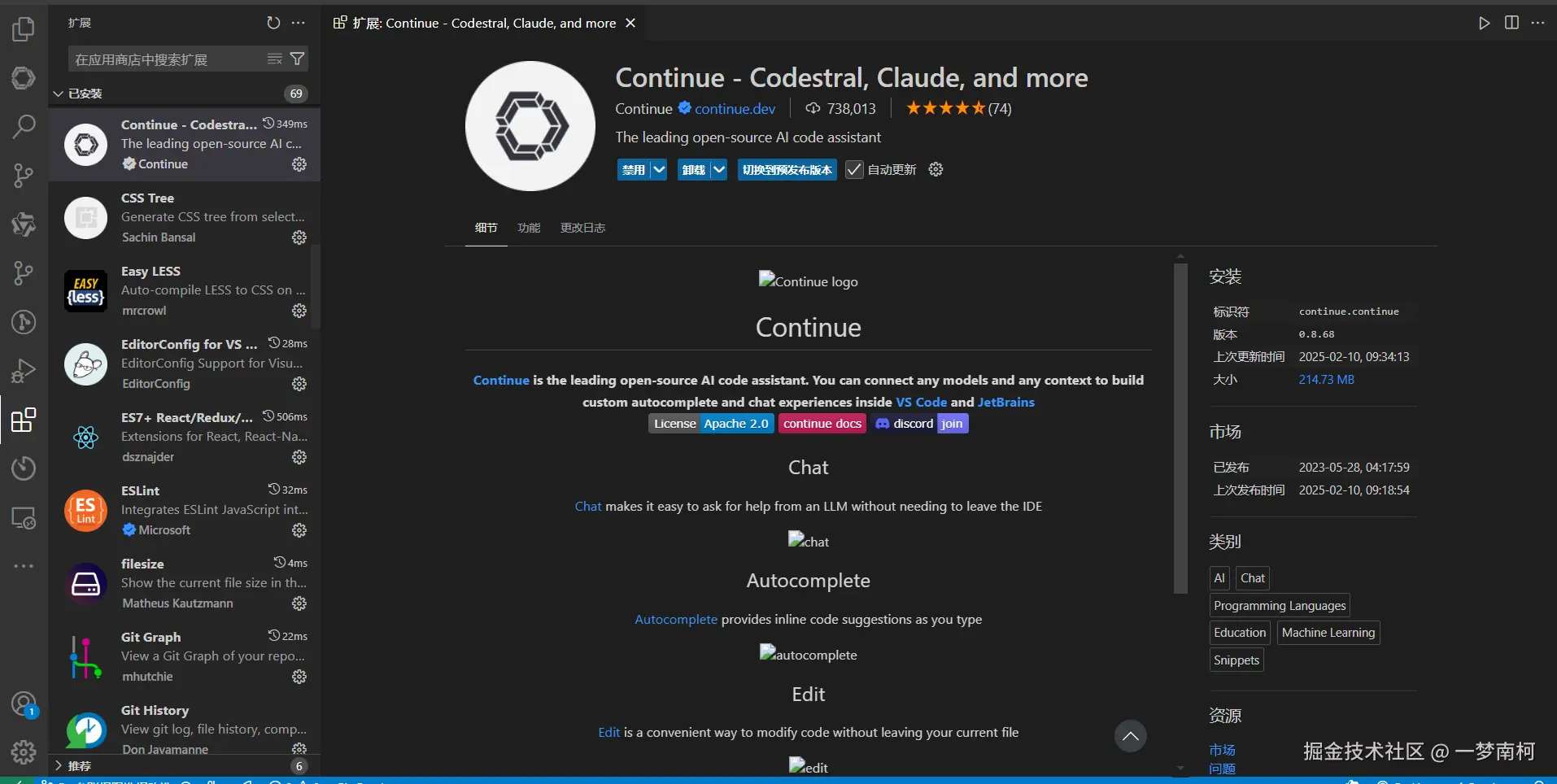Open the 禁用 disable dropdown arrow
Screen dimensions: 1557x784
click(x=659, y=170)
